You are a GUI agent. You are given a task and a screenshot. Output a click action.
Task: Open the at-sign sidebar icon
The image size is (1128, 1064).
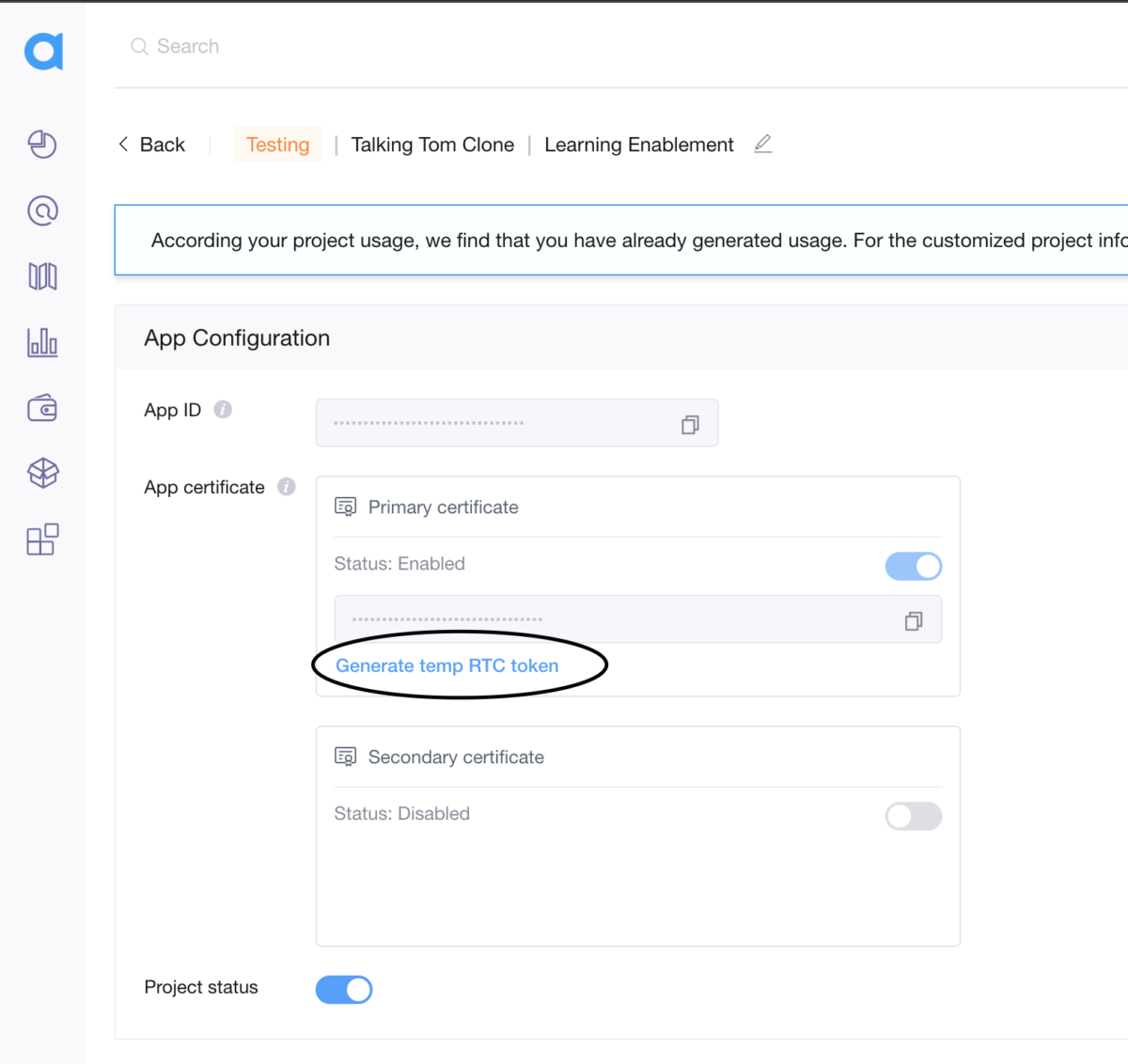coord(42,211)
